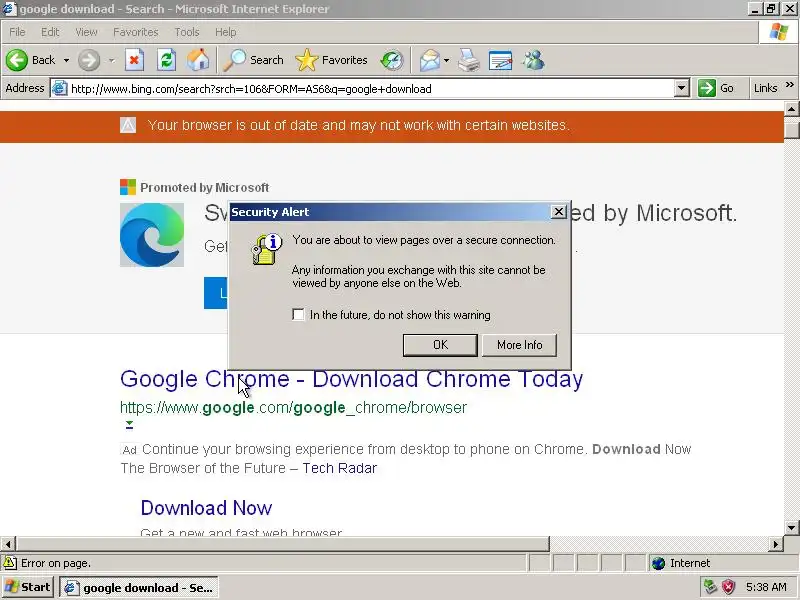Open the Mail button dropdown arrow
800x600 pixels.
(446, 60)
